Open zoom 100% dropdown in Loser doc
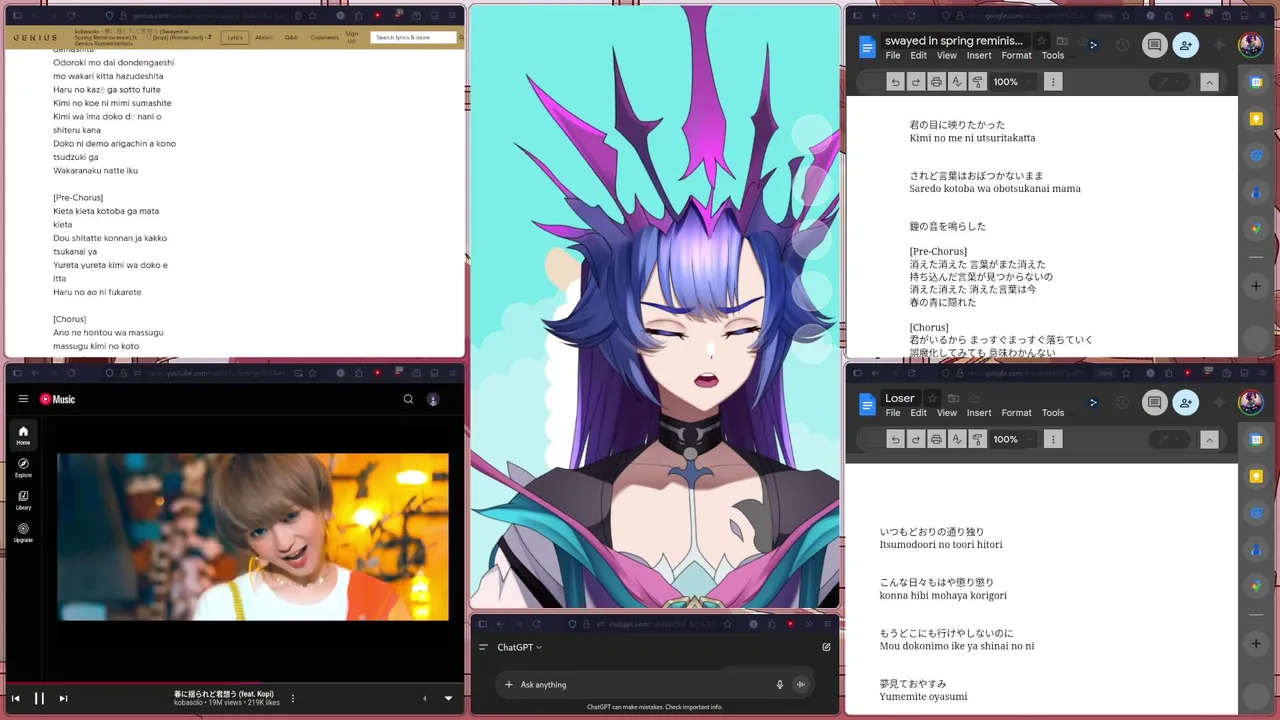 point(1012,439)
